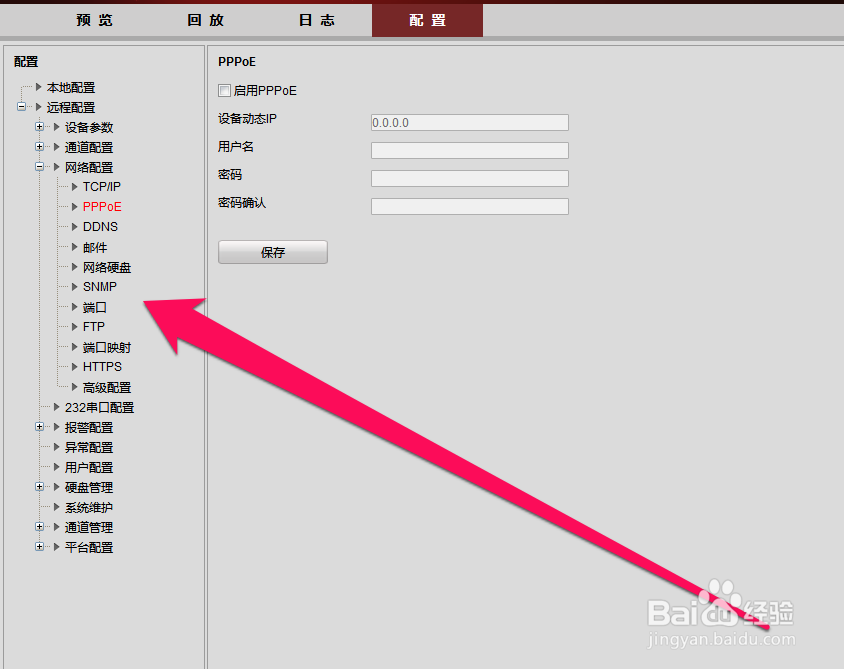The width and height of the screenshot is (844, 669).
Task: Expand the 平台配置 plus box
Action: [x=39, y=546]
